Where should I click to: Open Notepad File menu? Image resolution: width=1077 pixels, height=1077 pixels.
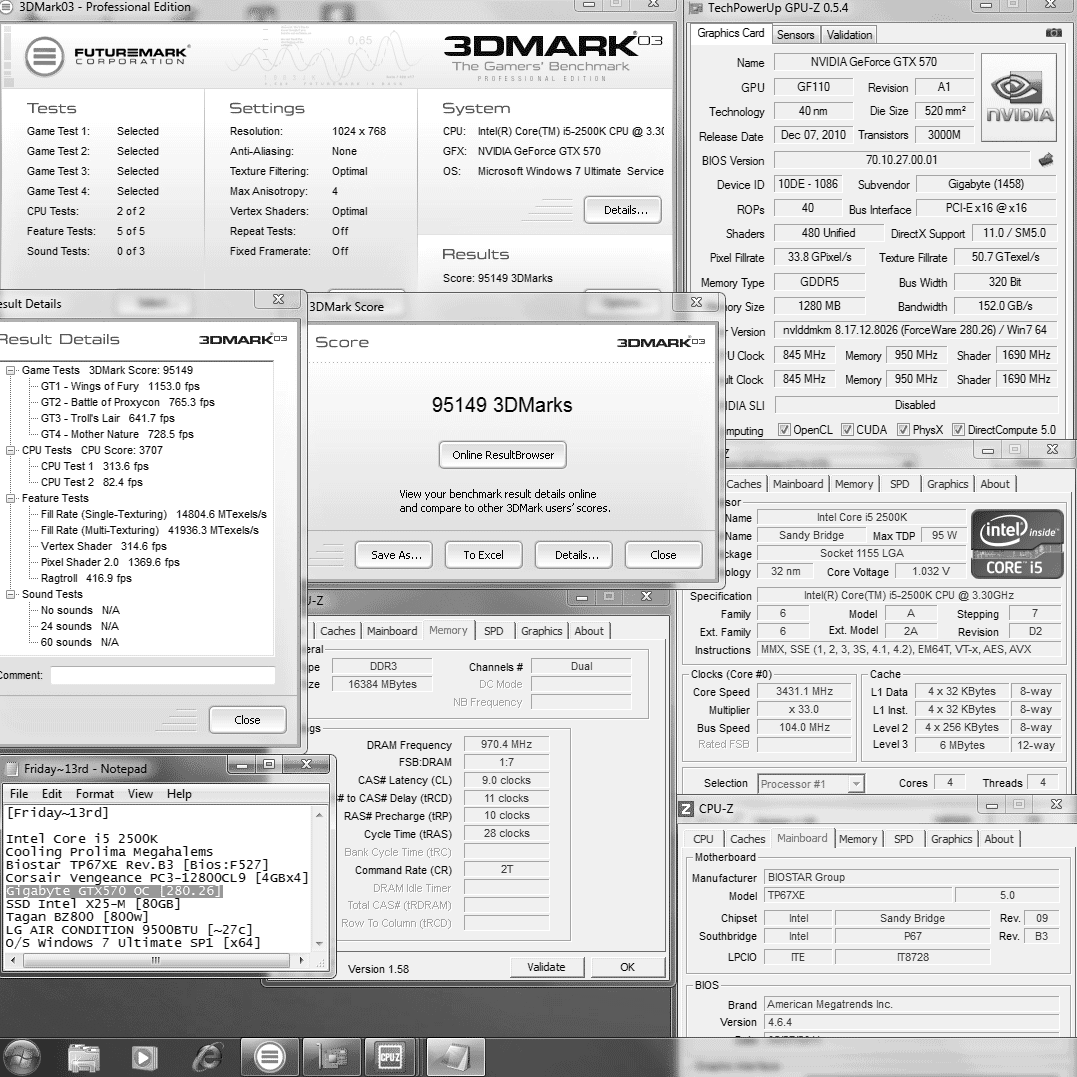coord(19,793)
